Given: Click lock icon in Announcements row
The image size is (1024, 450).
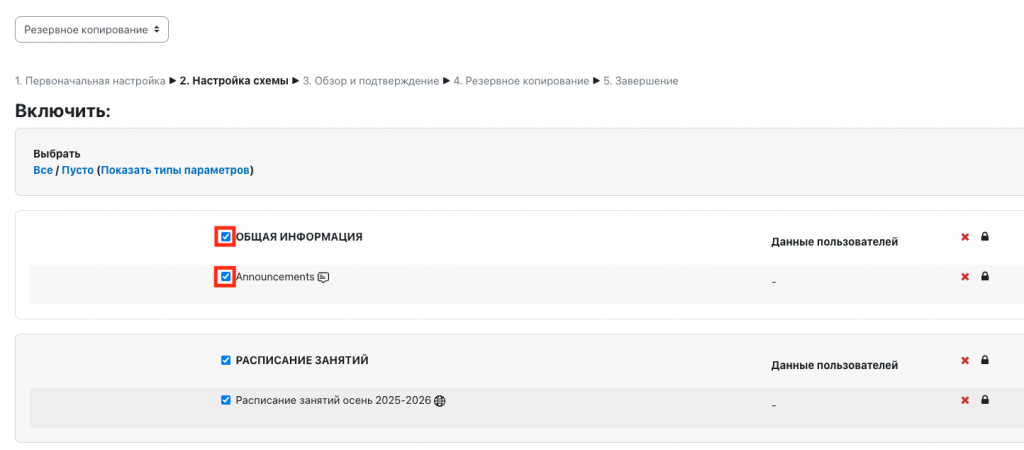Looking at the screenshot, I should [x=985, y=277].
